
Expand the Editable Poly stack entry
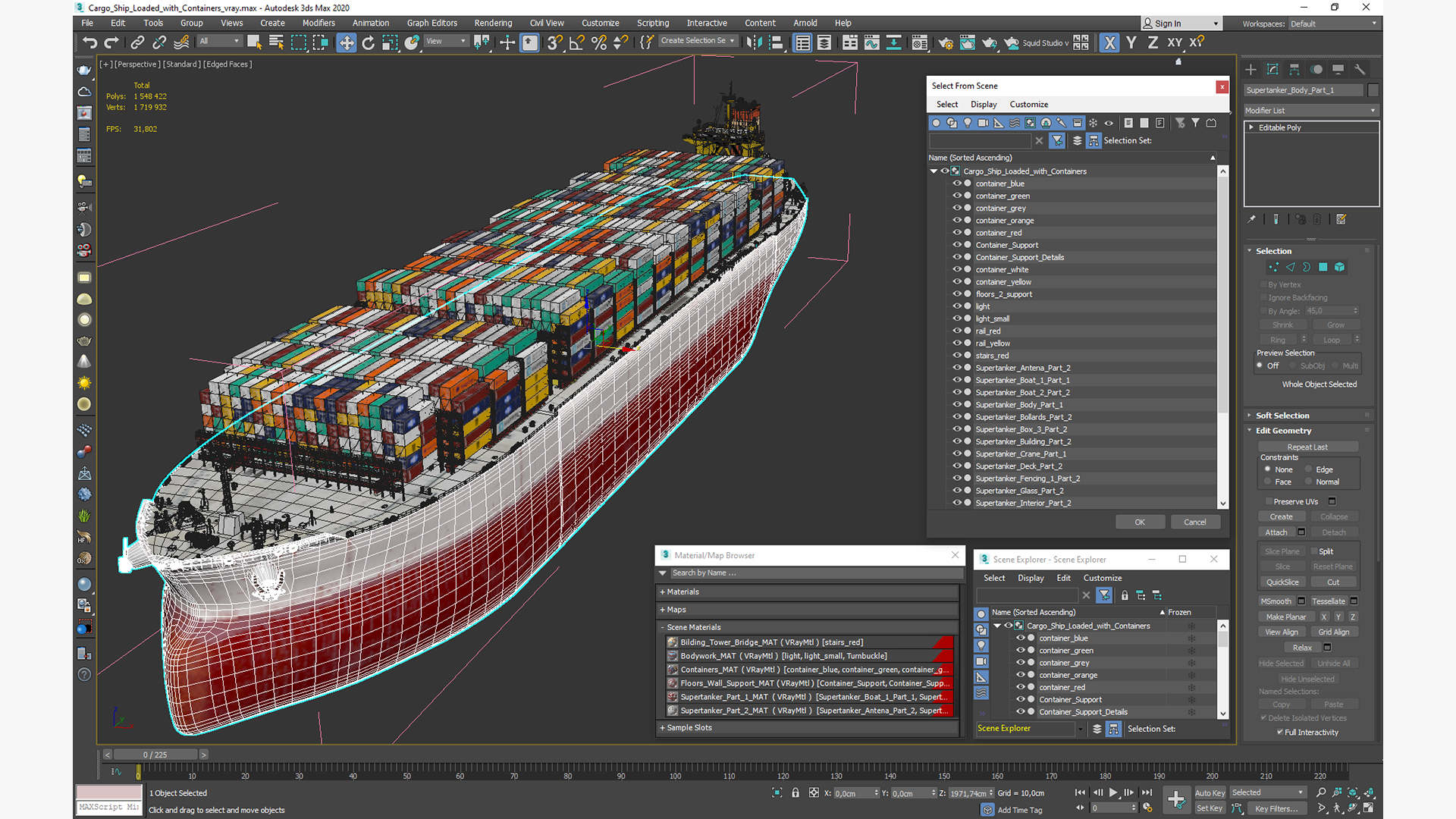1251,127
